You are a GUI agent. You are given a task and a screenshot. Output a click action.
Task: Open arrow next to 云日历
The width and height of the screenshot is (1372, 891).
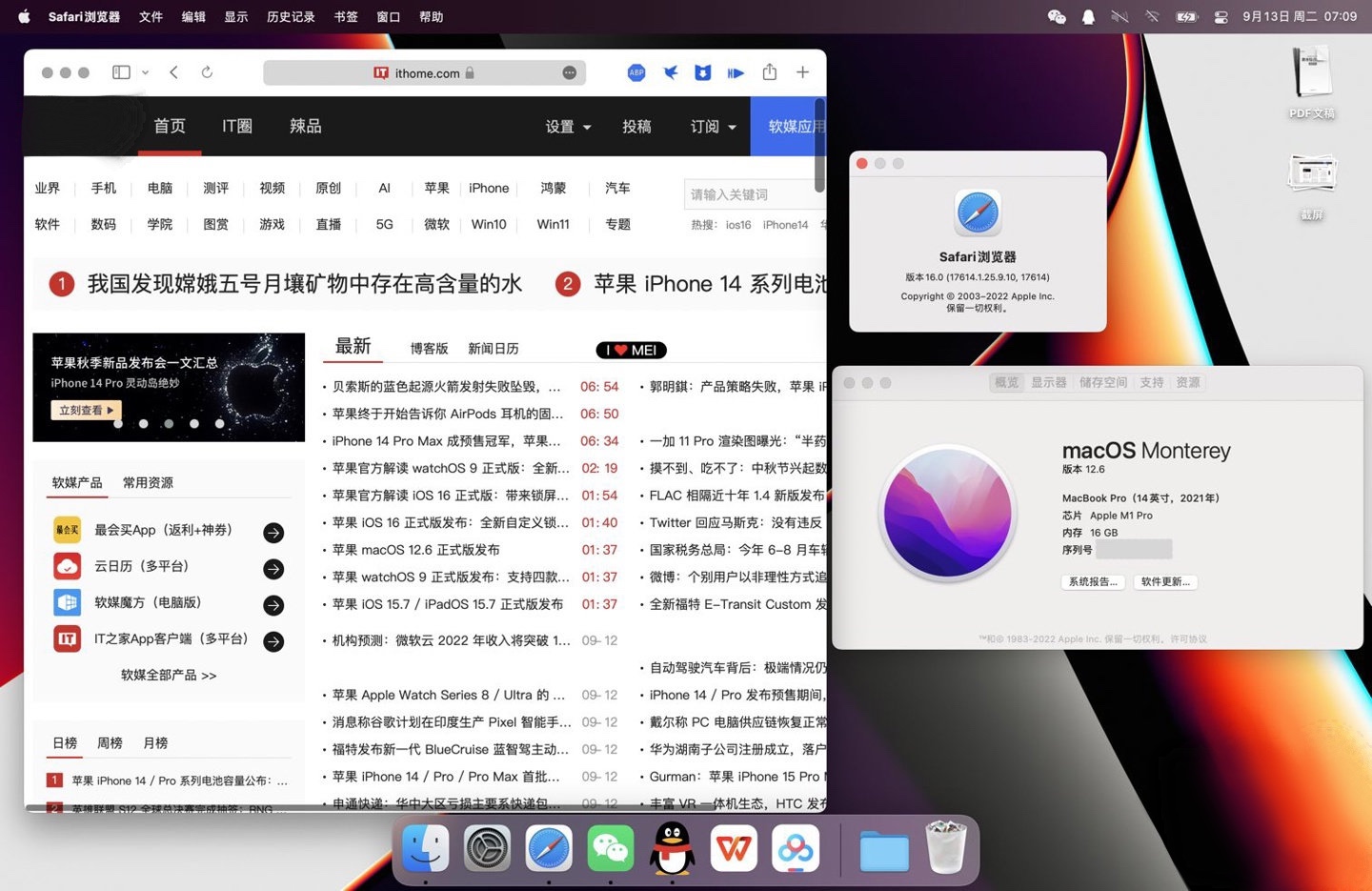pos(273,569)
